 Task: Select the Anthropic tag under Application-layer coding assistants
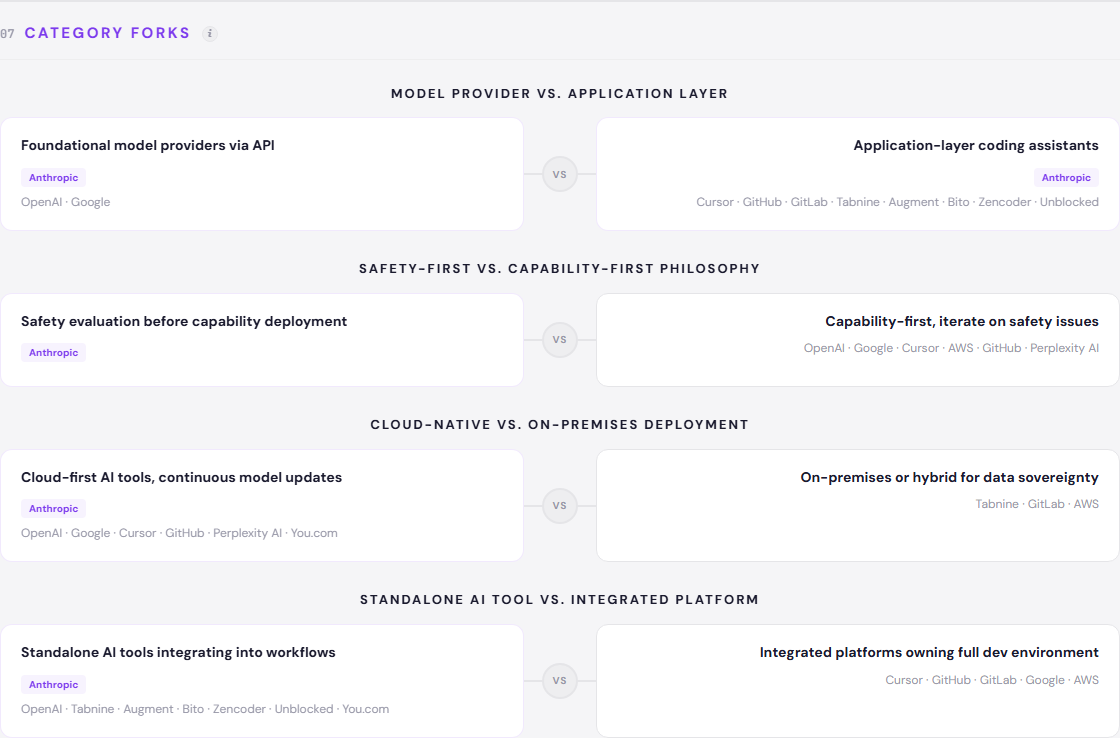click(x=1066, y=178)
